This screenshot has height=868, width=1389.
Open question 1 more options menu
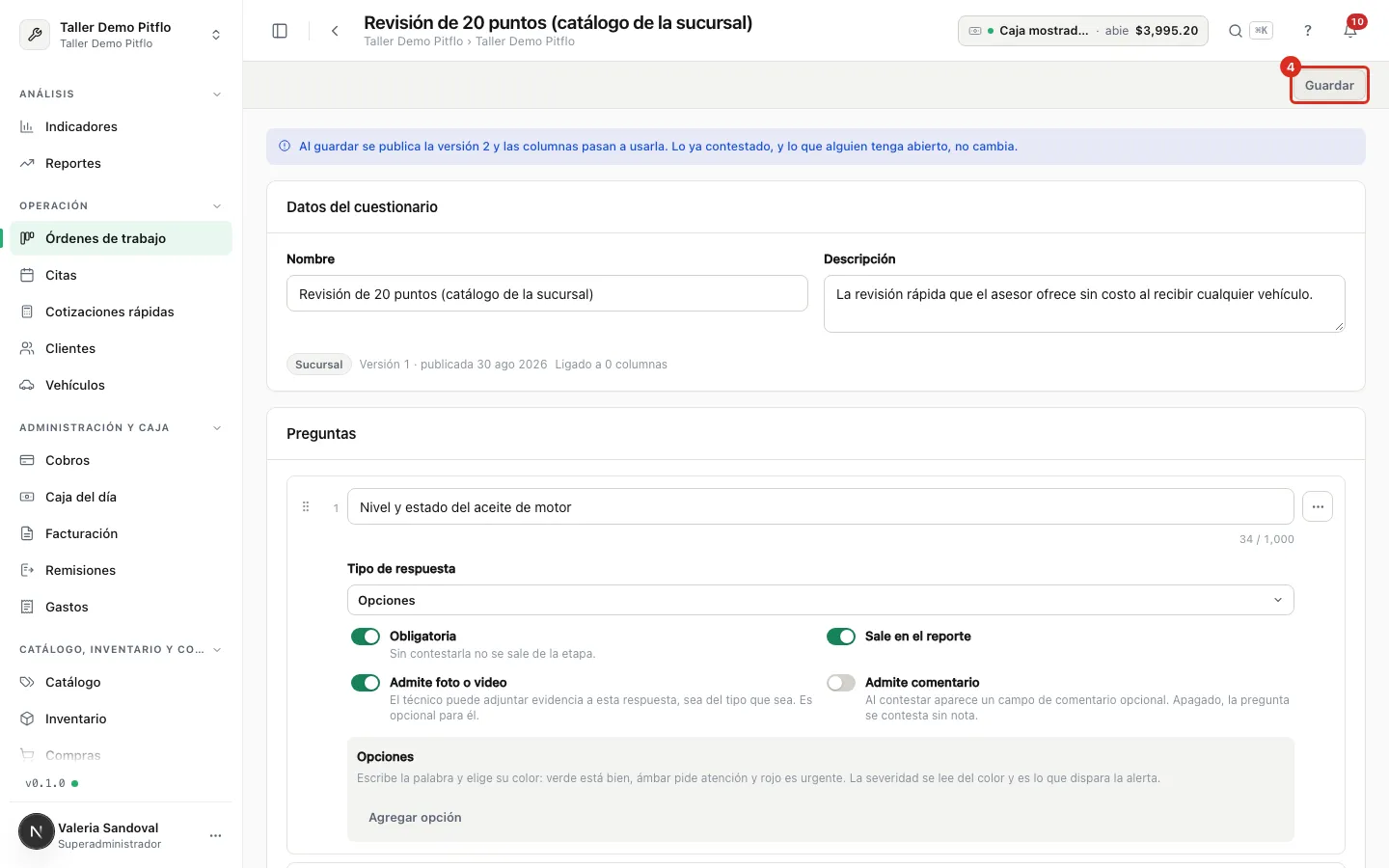(x=1318, y=506)
